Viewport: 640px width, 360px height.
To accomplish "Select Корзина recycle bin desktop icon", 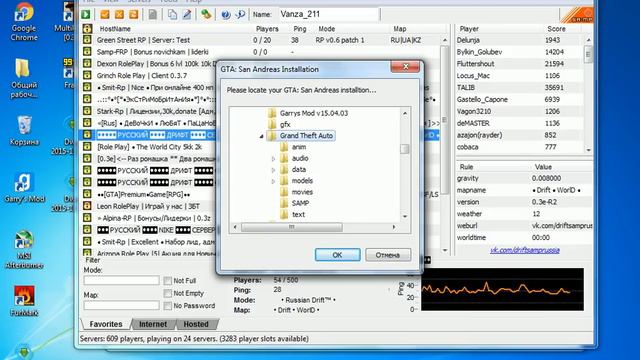I will (24, 131).
